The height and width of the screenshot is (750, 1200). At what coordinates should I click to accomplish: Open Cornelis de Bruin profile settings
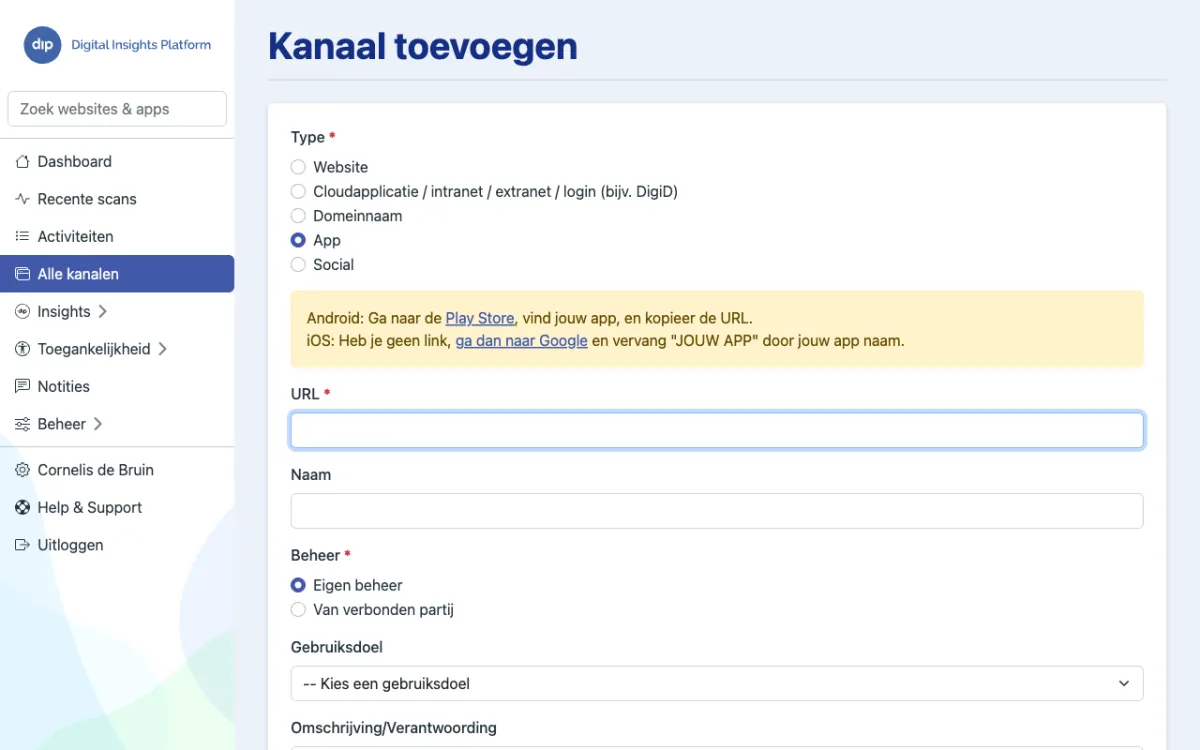coord(117,470)
